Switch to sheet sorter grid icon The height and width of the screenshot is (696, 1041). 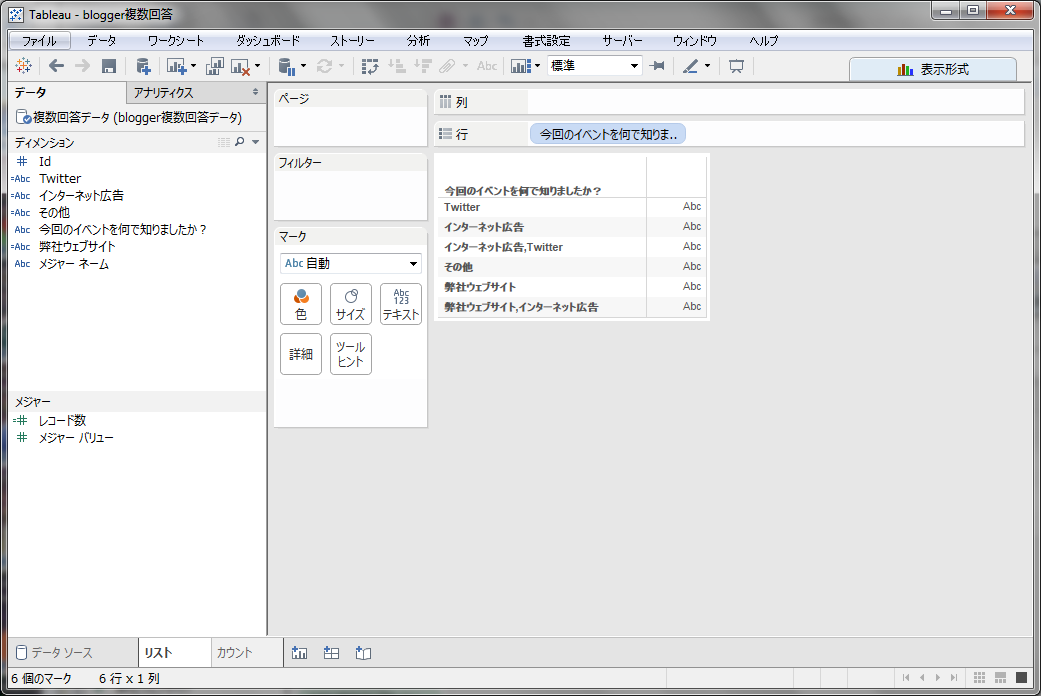(979, 677)
